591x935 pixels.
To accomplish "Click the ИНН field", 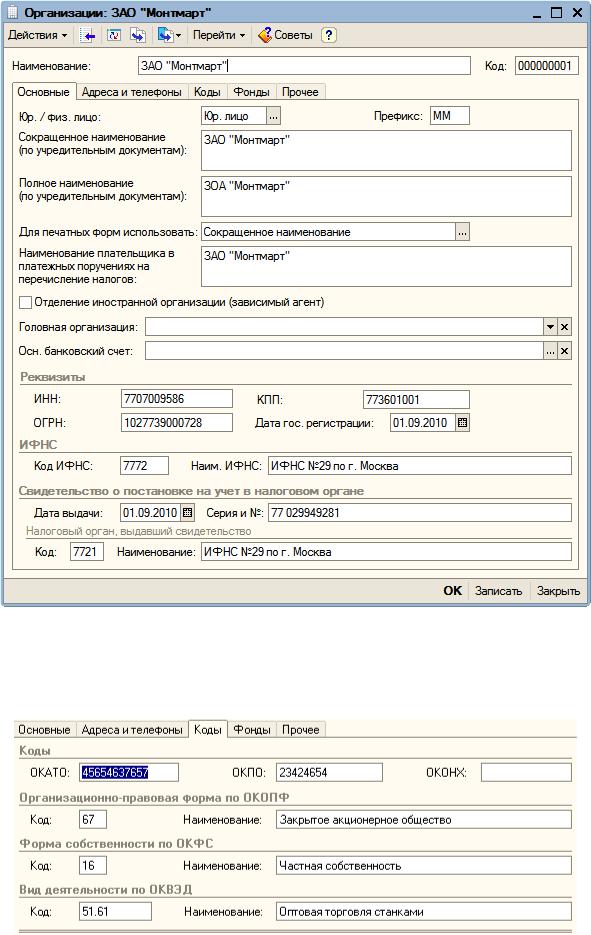I will [x=177, y=399].
